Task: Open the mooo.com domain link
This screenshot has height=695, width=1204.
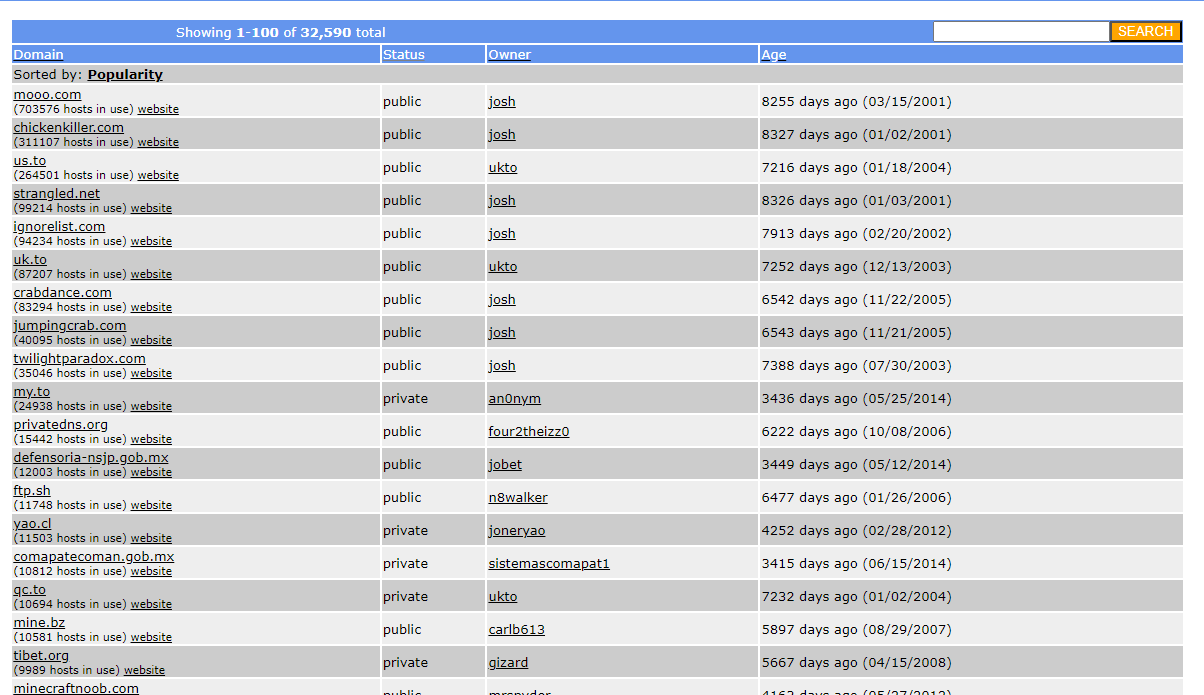Action: [x=47, y=95]
